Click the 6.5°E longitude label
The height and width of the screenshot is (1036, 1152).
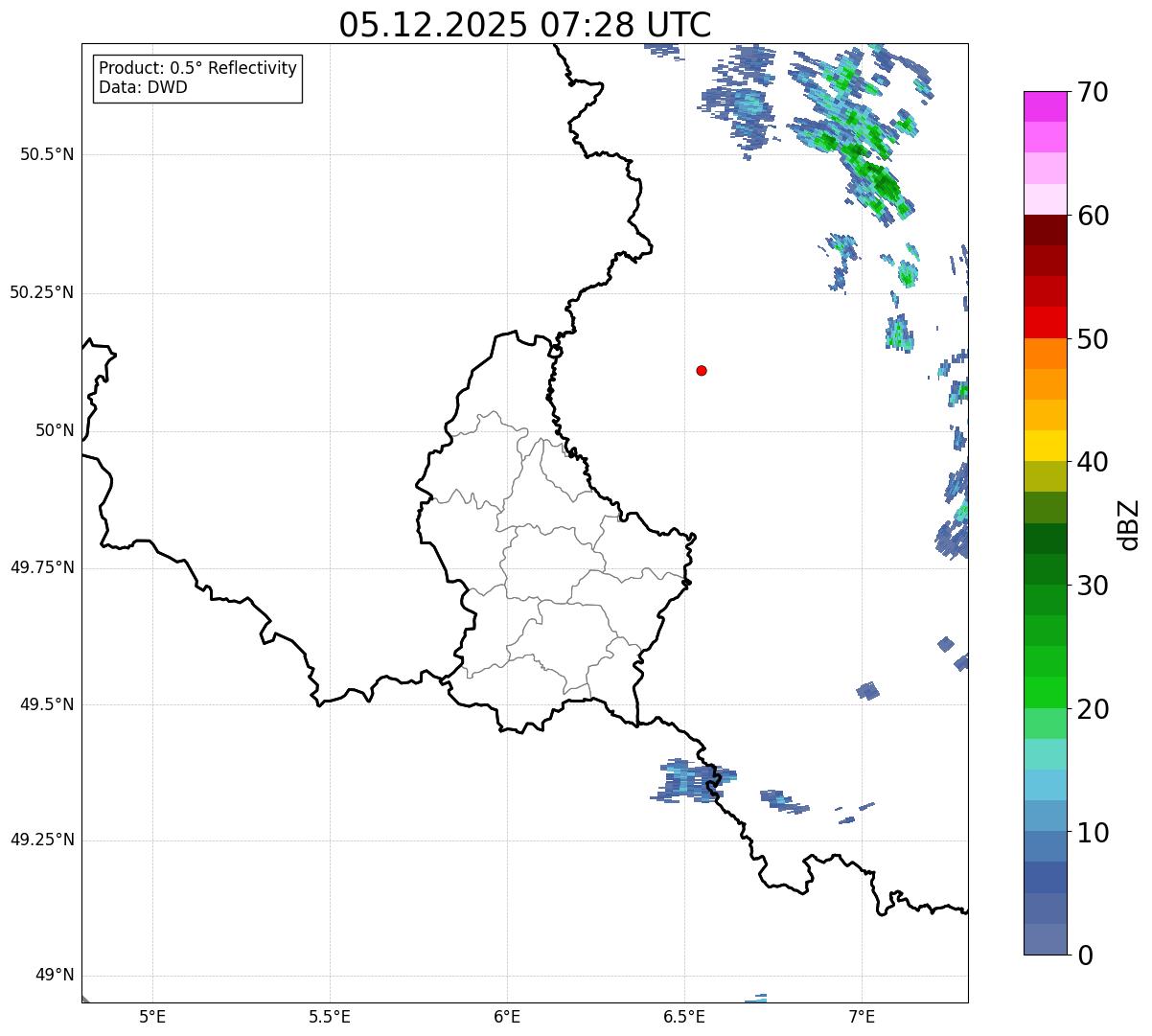(x=684, y=1017)
